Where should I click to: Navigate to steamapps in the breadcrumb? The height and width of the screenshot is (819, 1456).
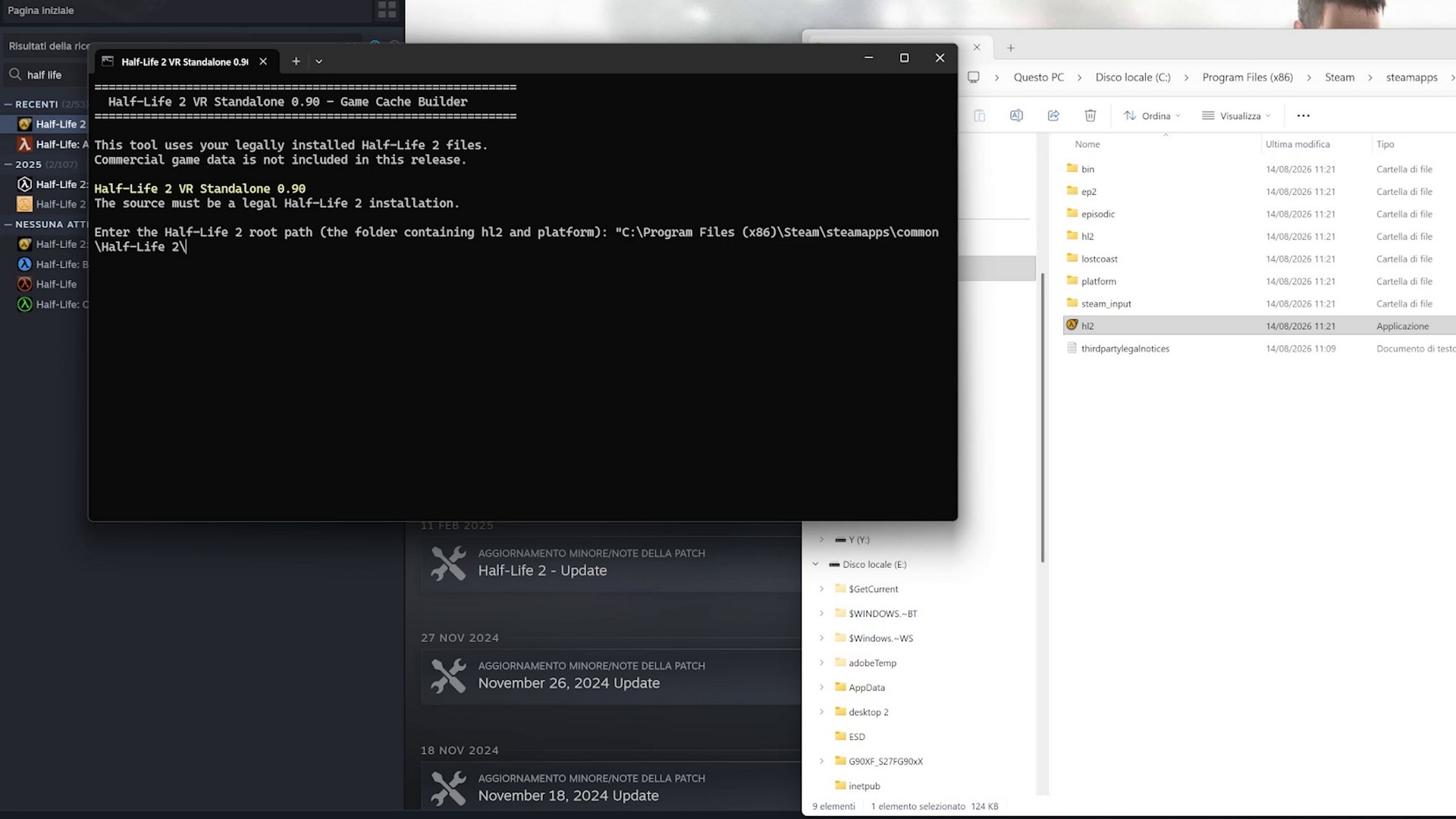point(1411,77)
